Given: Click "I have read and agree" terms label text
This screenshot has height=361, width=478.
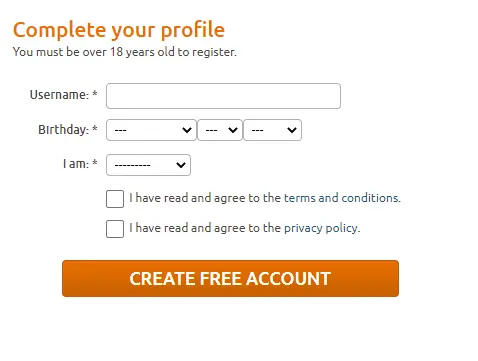Looking at the screenshot, I should pyautogui.click(x=188, y=198).
